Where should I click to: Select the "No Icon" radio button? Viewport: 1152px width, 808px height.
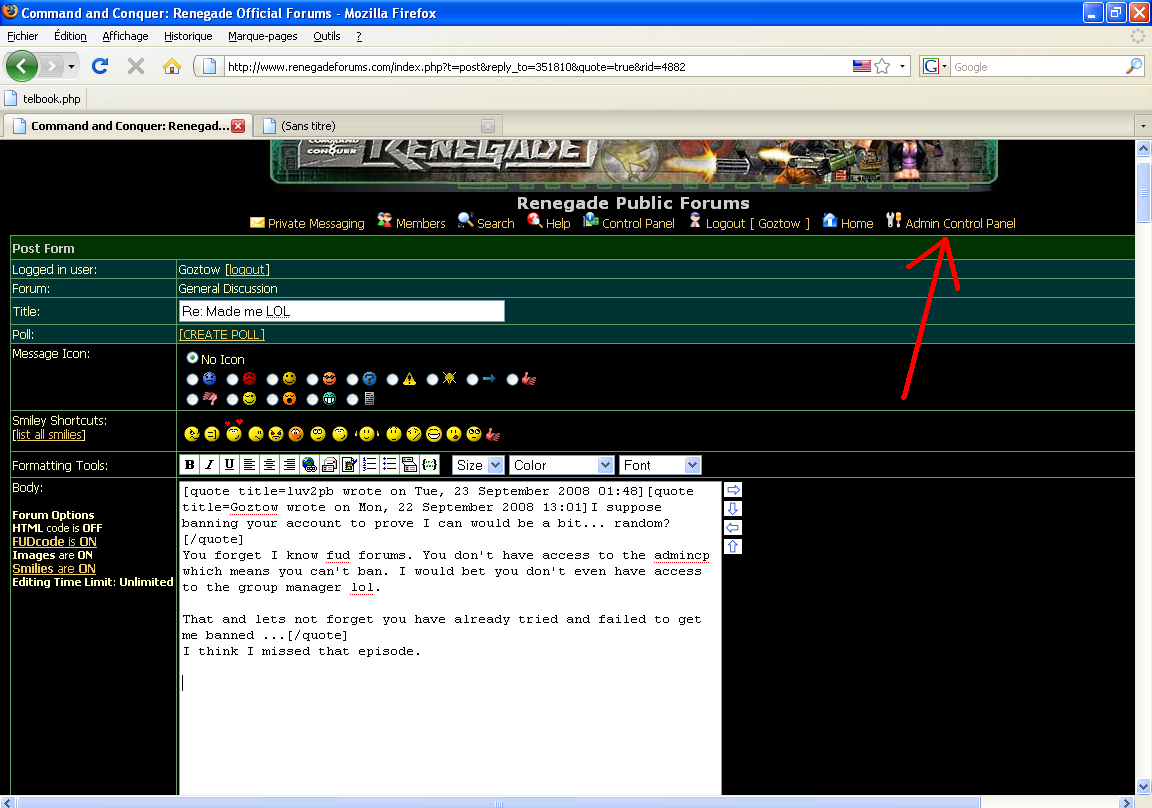coord(192,358)
